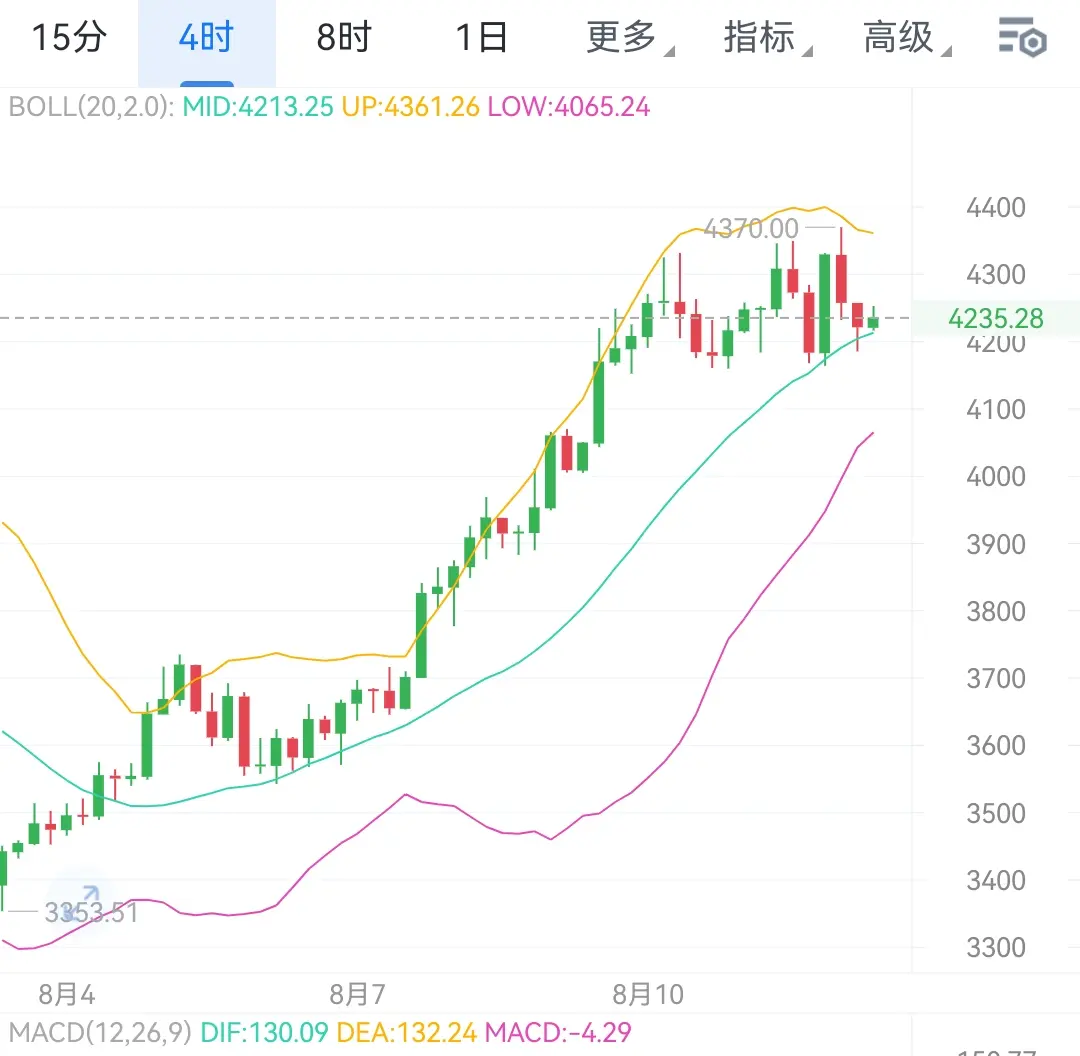The width and height of the screenshot is (1080, 1056).
Task: Tap the 3500 price axis label
Action: (x=996, y=814)
